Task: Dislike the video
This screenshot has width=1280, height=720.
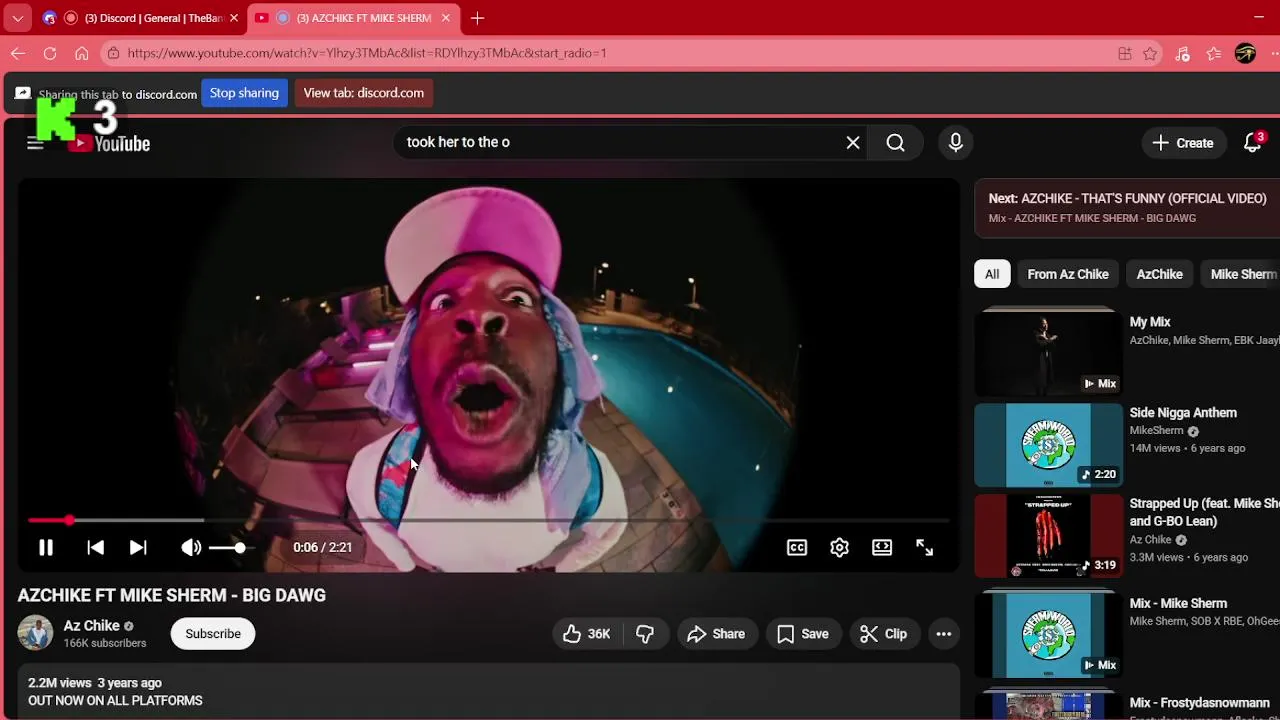Action: click(645, 634)
